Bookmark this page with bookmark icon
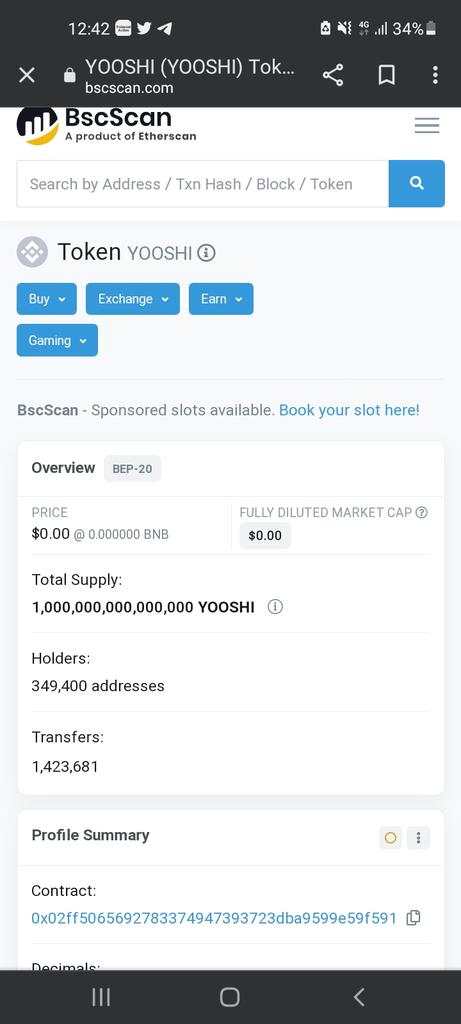This screenshot has height=1024, width=461. click(387, 75)
